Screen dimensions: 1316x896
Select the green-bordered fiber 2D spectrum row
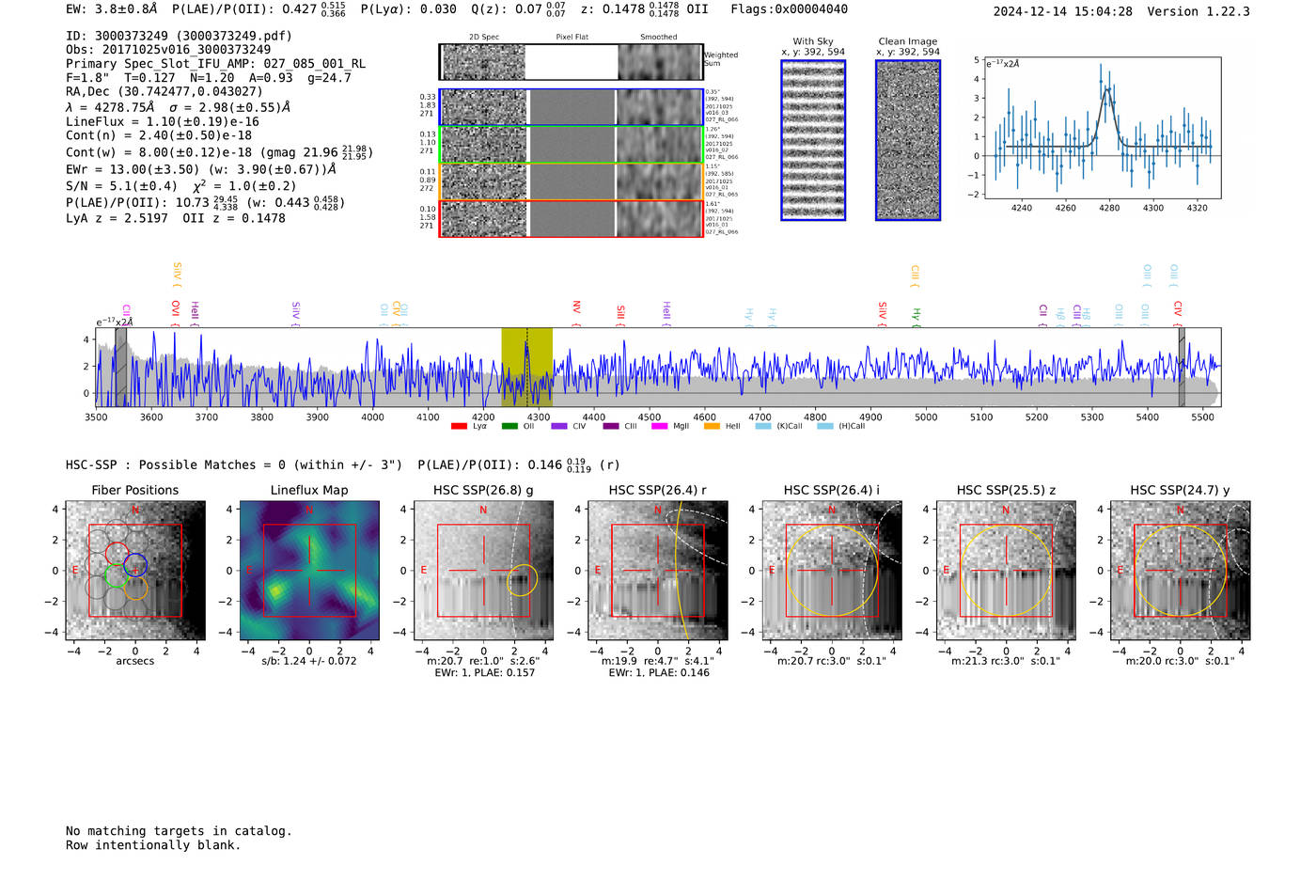[x=572, y=145]
